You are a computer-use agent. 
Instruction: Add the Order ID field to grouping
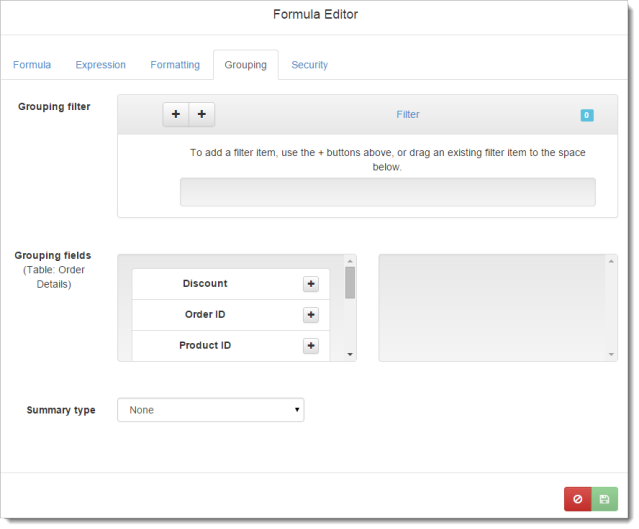[x=311, y=315]
